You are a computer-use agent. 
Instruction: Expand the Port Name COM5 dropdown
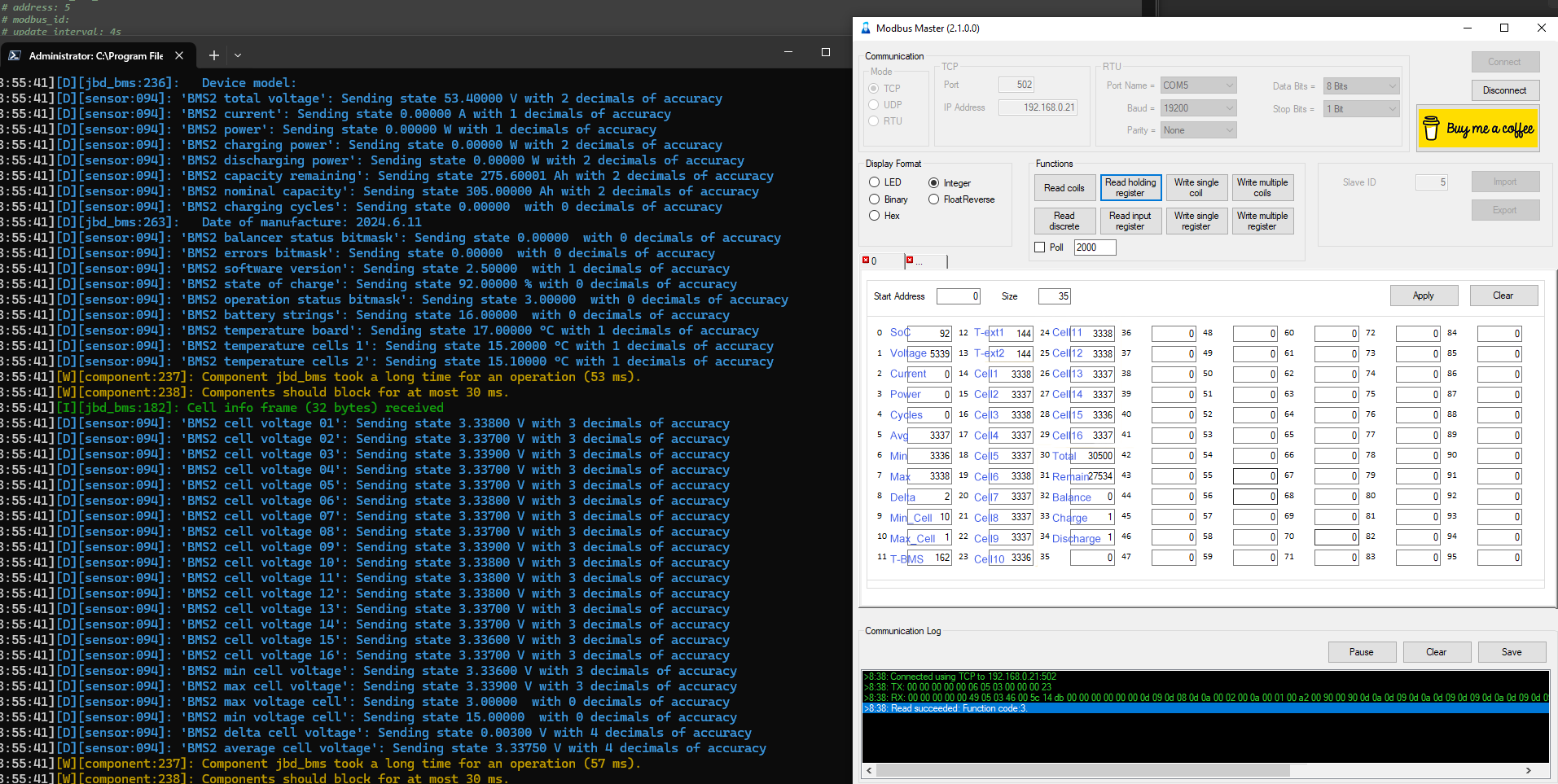[1229, 85]
